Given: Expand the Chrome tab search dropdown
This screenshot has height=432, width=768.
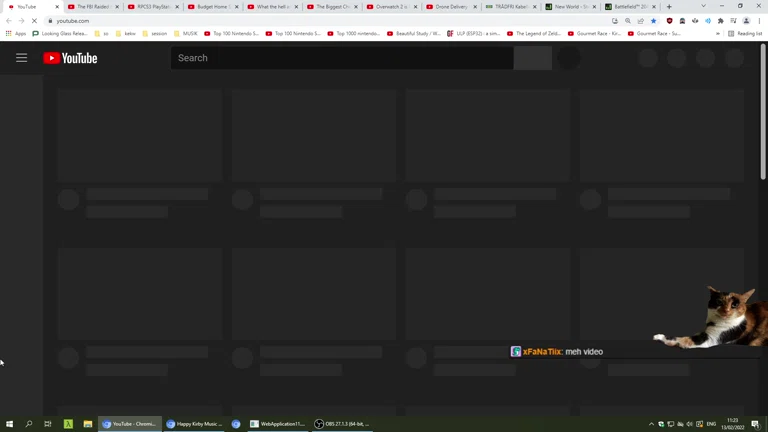Looking at the screenshot, I should (703, 7).
